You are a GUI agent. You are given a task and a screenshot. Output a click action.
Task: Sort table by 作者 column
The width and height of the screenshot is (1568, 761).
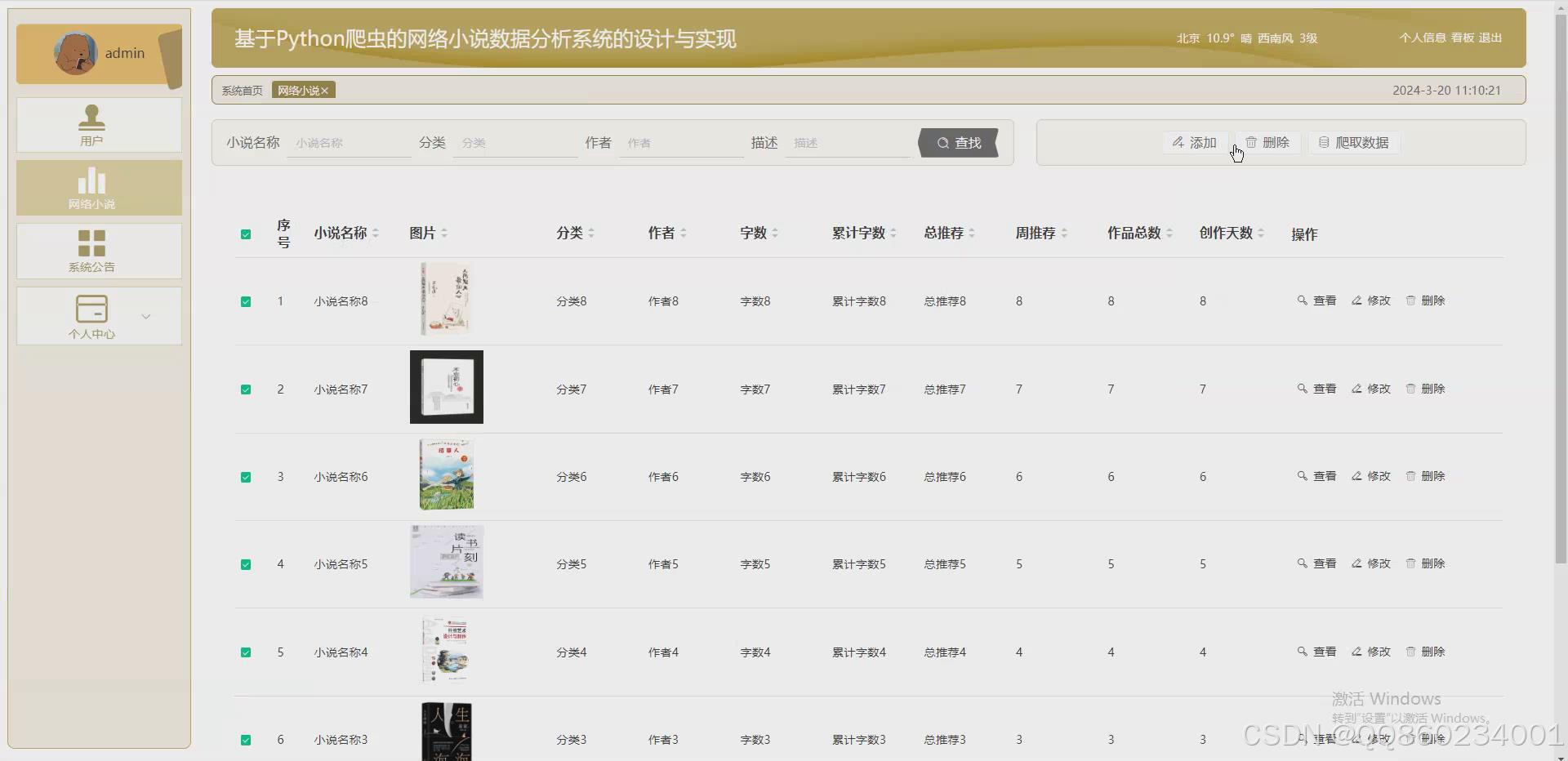(684, 234)
